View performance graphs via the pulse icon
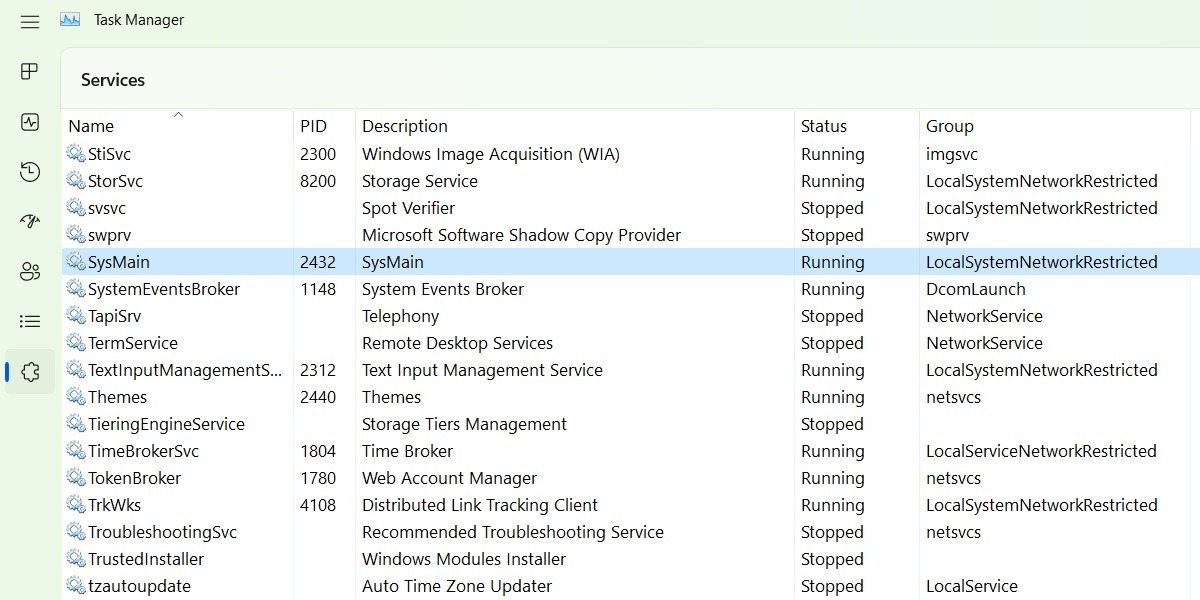The height and width of the screenshot is (600, 1200). [29, 121]
